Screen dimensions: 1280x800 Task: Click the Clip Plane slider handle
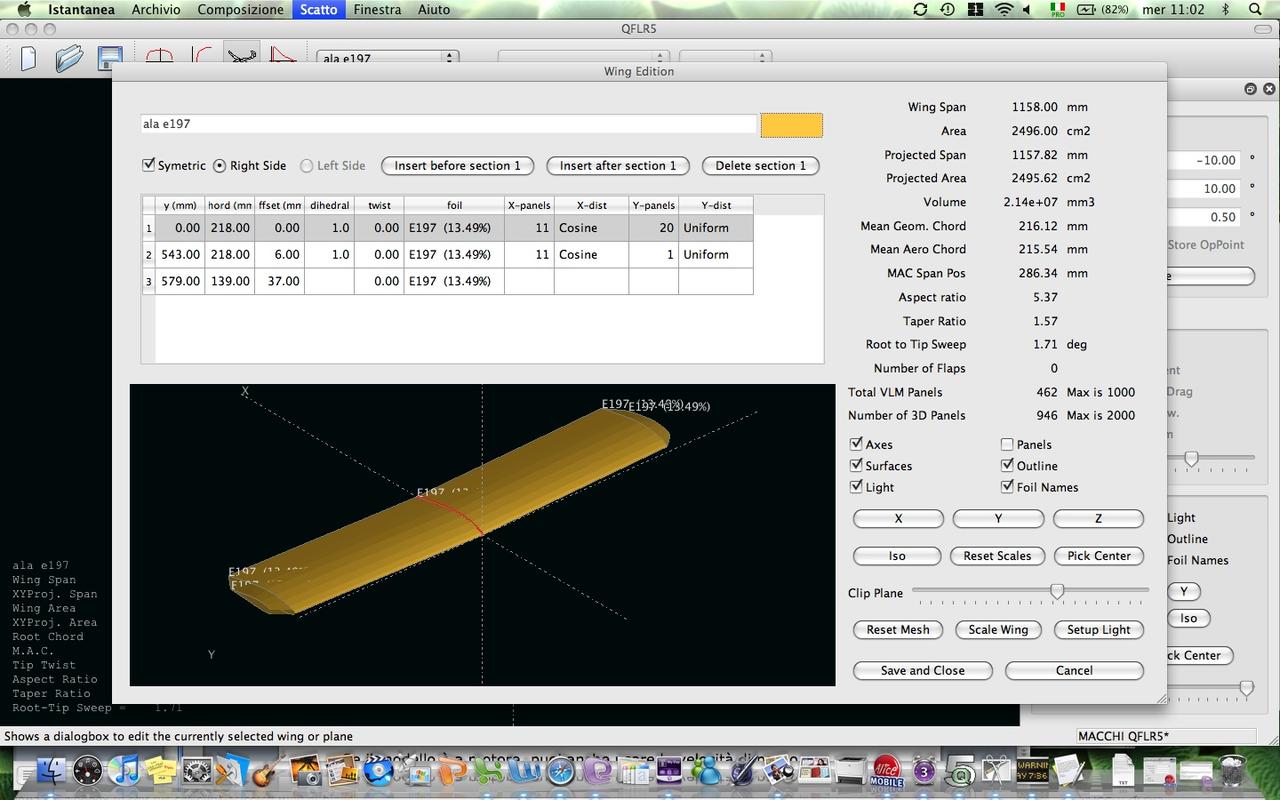click(1056, 592)
